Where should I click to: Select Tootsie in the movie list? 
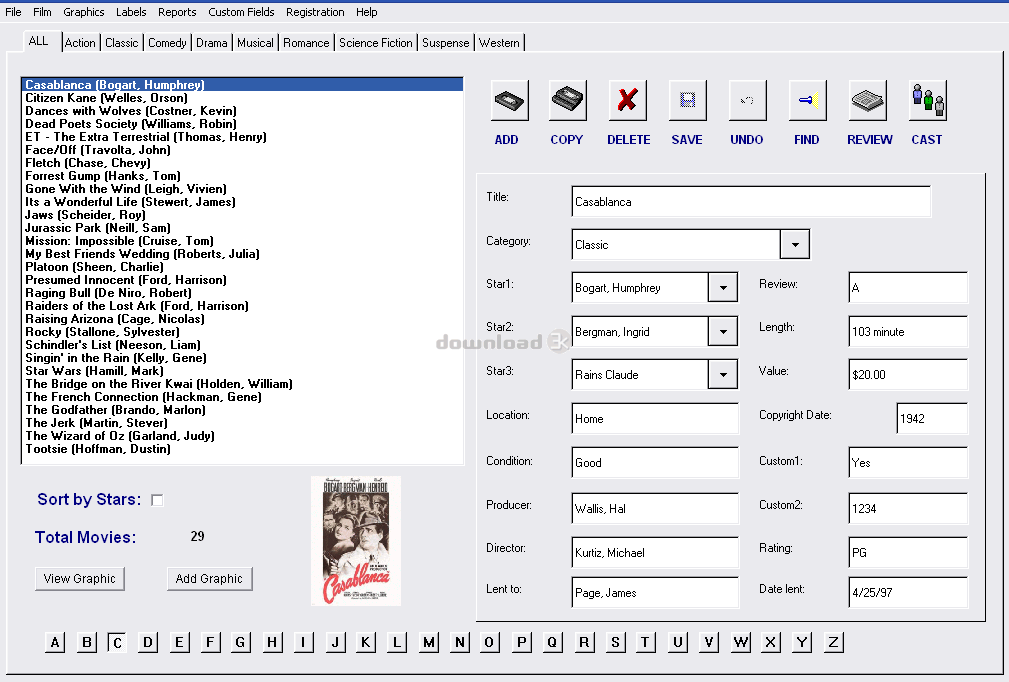243,448
